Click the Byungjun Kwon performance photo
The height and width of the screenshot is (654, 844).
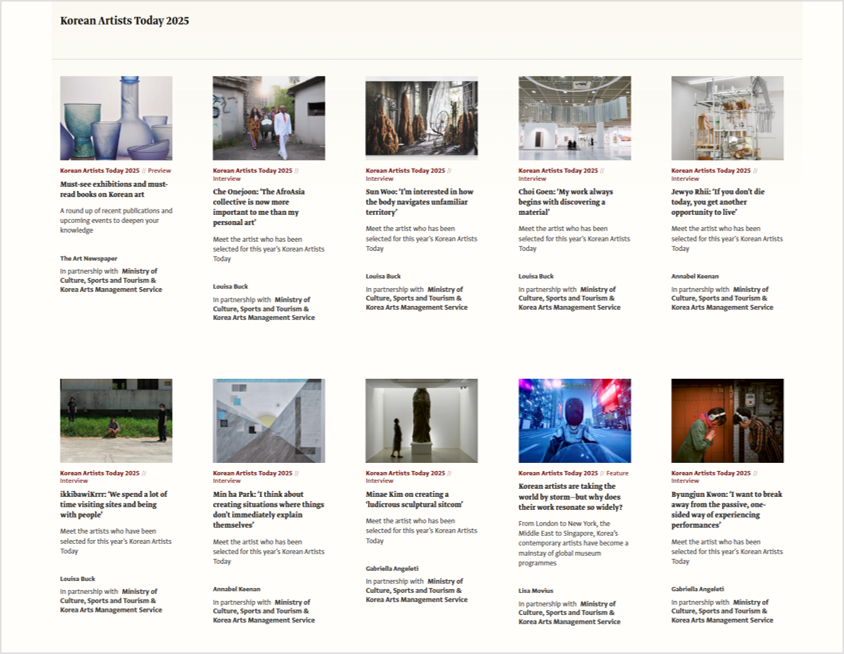coord(727,420)
